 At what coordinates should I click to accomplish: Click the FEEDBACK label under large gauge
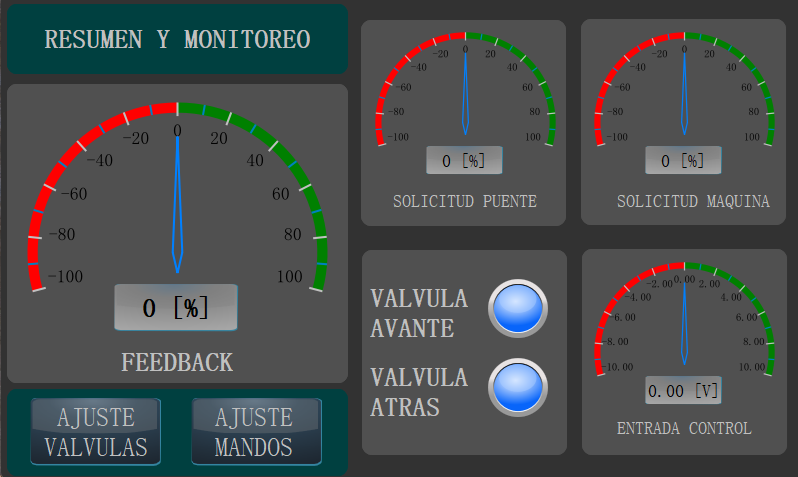pos(177,362)
